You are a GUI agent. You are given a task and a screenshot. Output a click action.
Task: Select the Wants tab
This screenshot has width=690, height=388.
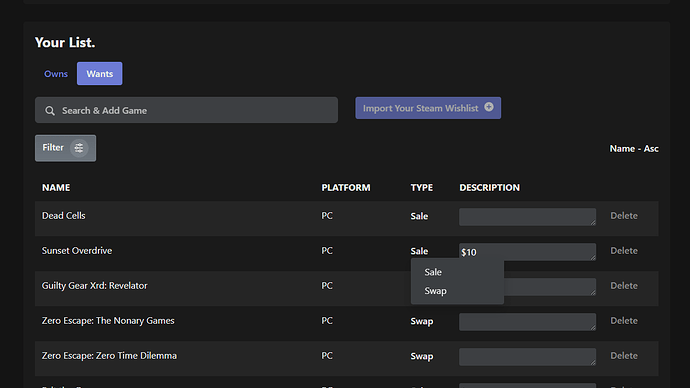coord(99,73)
